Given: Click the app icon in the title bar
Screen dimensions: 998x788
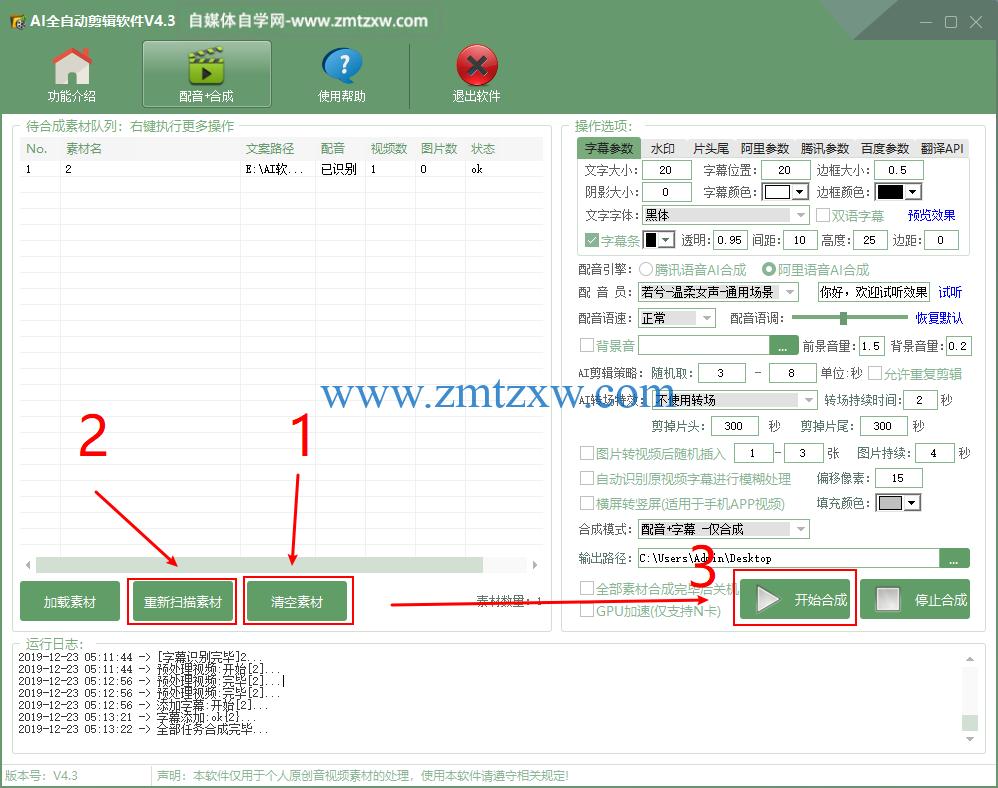Looking at the screenshot, I should click(16, 19).
